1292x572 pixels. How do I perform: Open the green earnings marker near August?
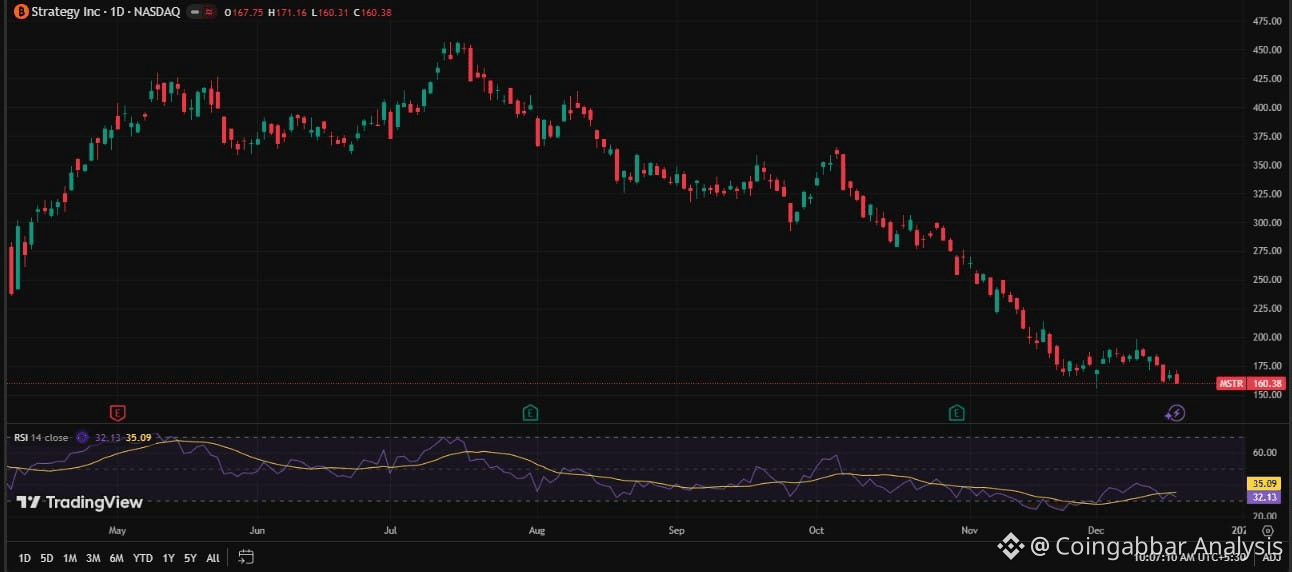coord(530,412)
